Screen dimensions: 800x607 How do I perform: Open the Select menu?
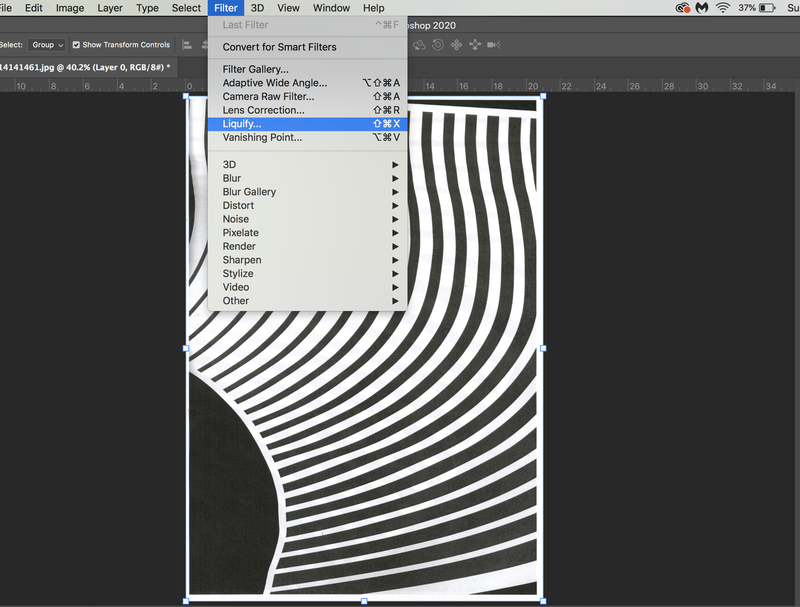tap(186, 8)
